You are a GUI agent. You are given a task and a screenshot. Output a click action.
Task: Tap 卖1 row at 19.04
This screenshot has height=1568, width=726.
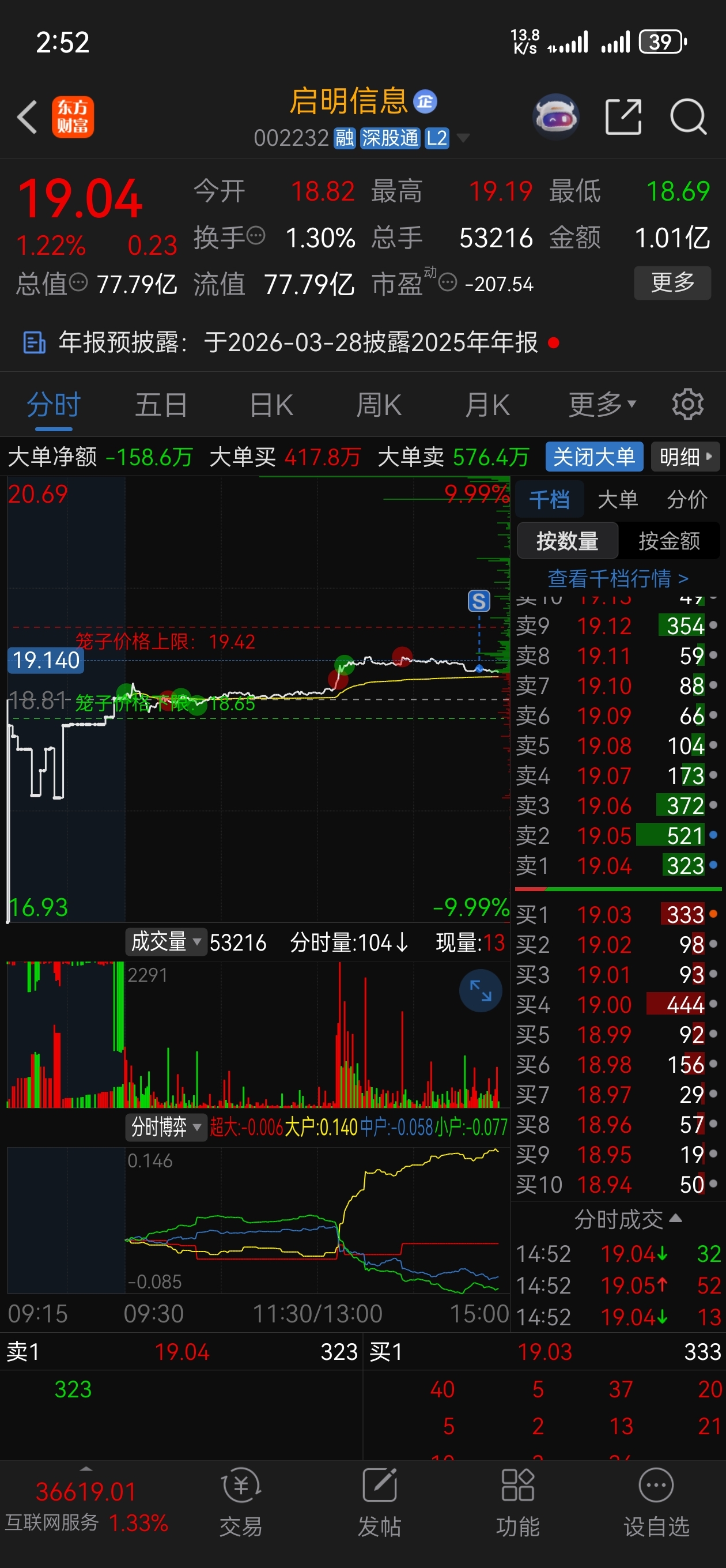pyautogui.click(x=618, y=865)
